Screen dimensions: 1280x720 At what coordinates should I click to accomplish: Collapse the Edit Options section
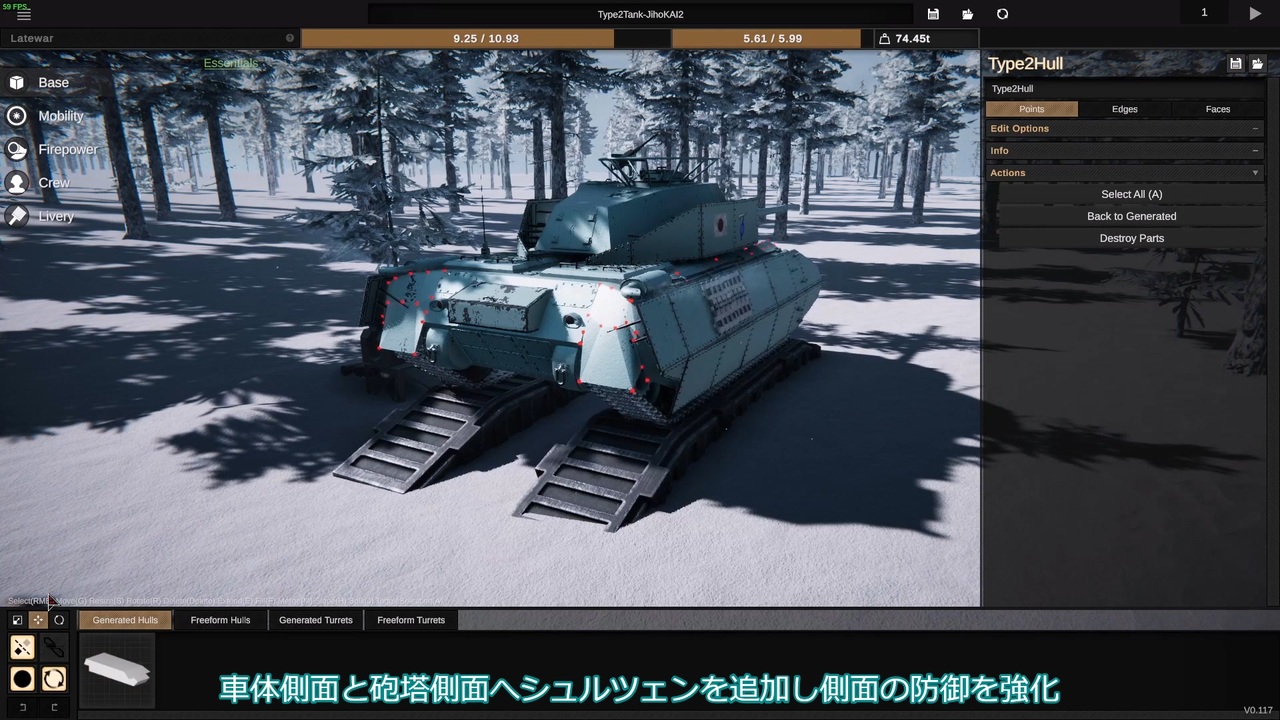click(1255, 128)
